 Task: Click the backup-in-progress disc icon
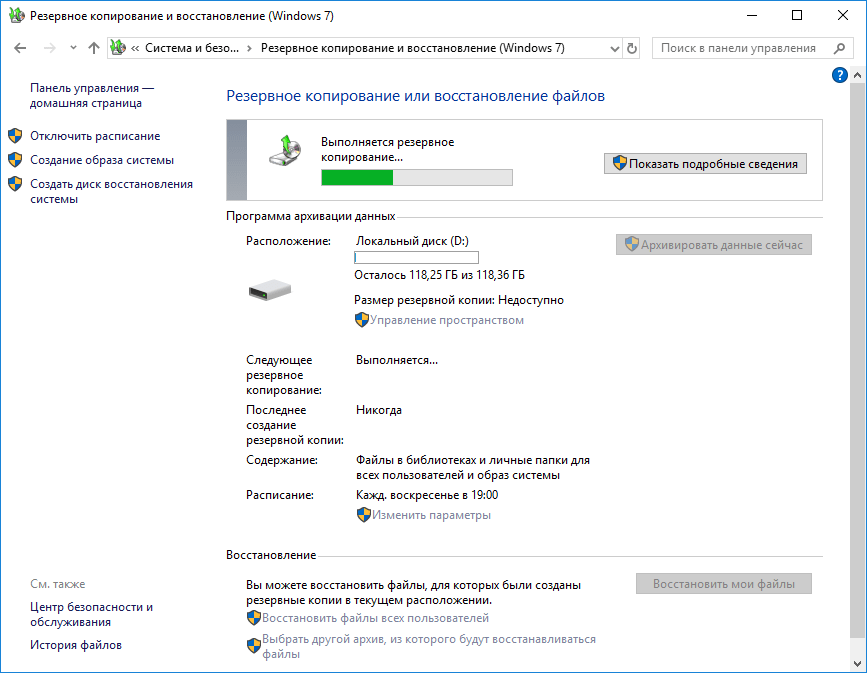pyautogui.click(x=286, y=150)
